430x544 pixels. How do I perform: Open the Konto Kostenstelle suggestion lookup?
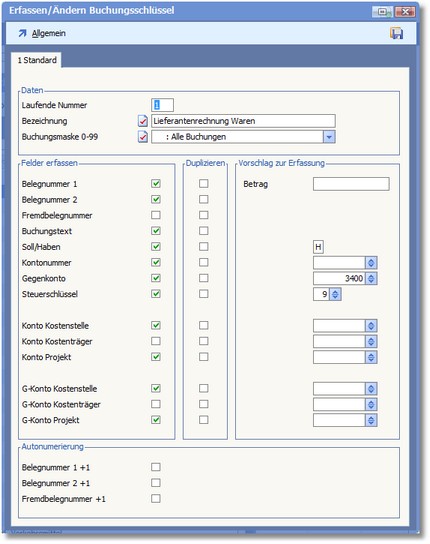click(x=371, y=326)
